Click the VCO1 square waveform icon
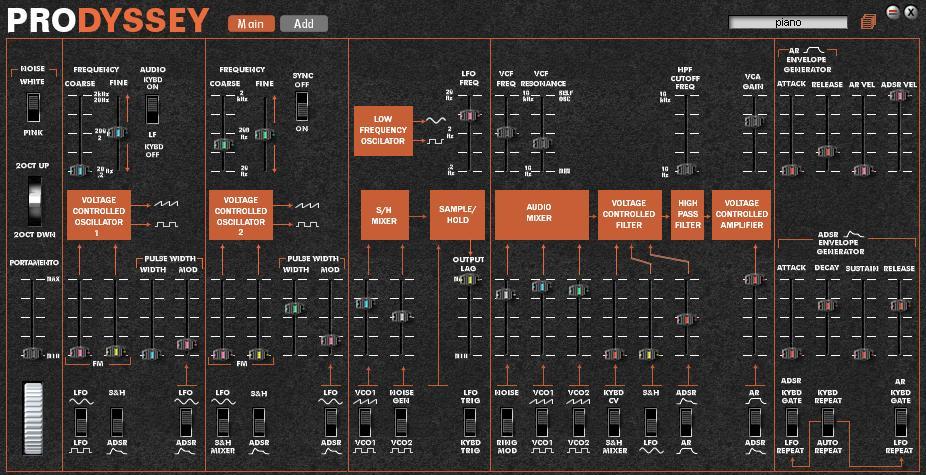 [166, 225]
